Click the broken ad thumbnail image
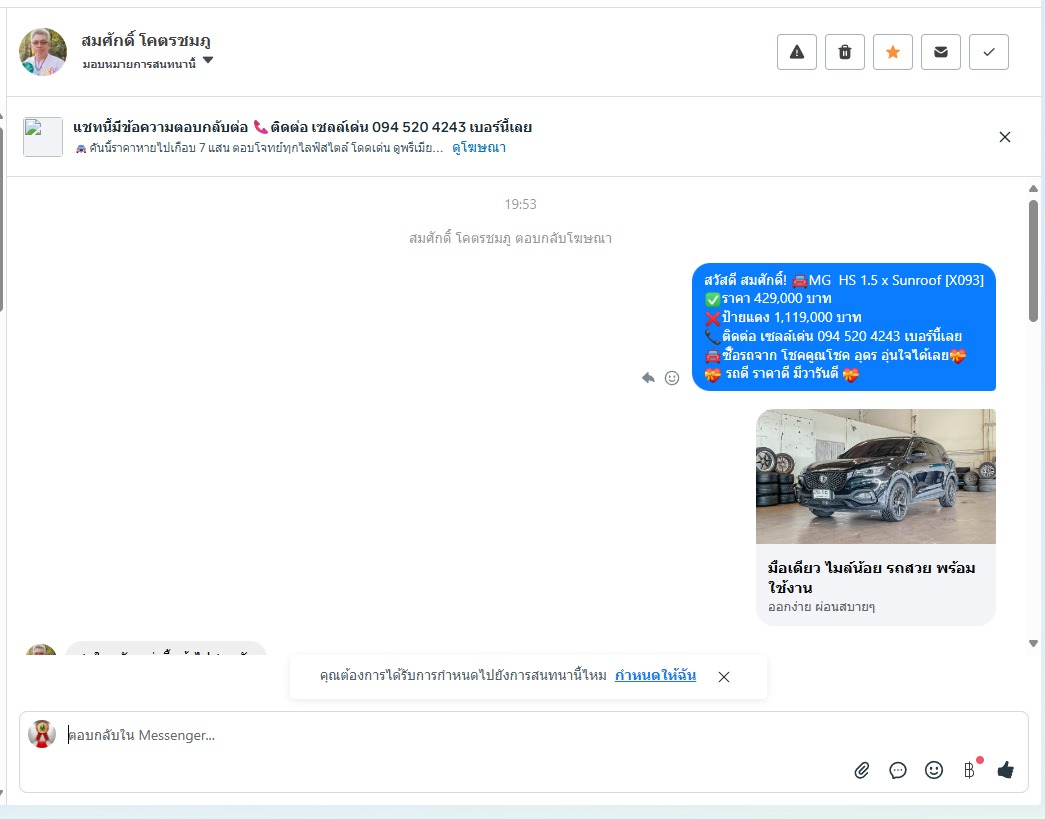The width and height of the screenshot is (1045, 819). 43,137
